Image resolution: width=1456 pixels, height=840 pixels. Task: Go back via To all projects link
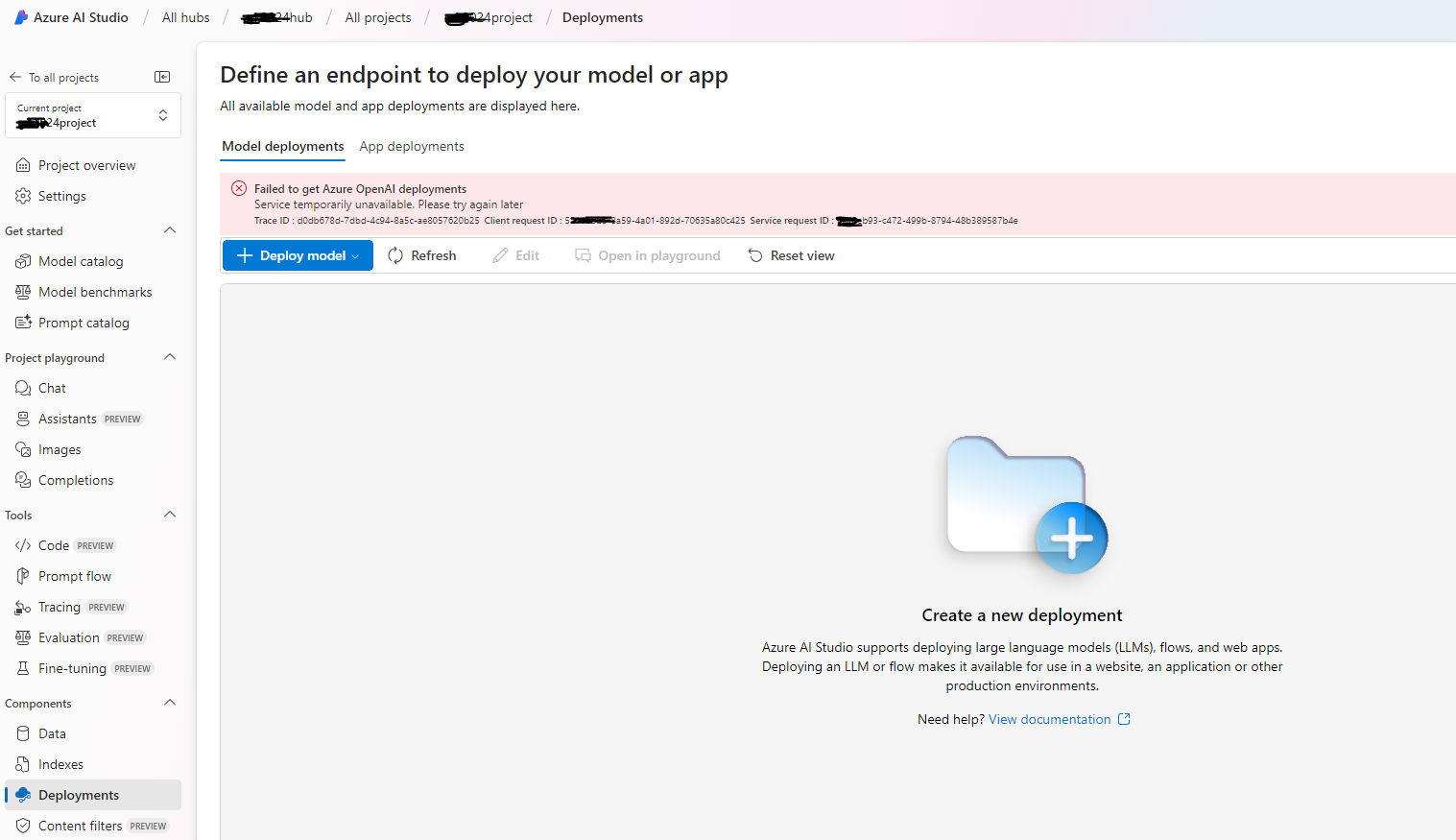click(x=63, y=77)
